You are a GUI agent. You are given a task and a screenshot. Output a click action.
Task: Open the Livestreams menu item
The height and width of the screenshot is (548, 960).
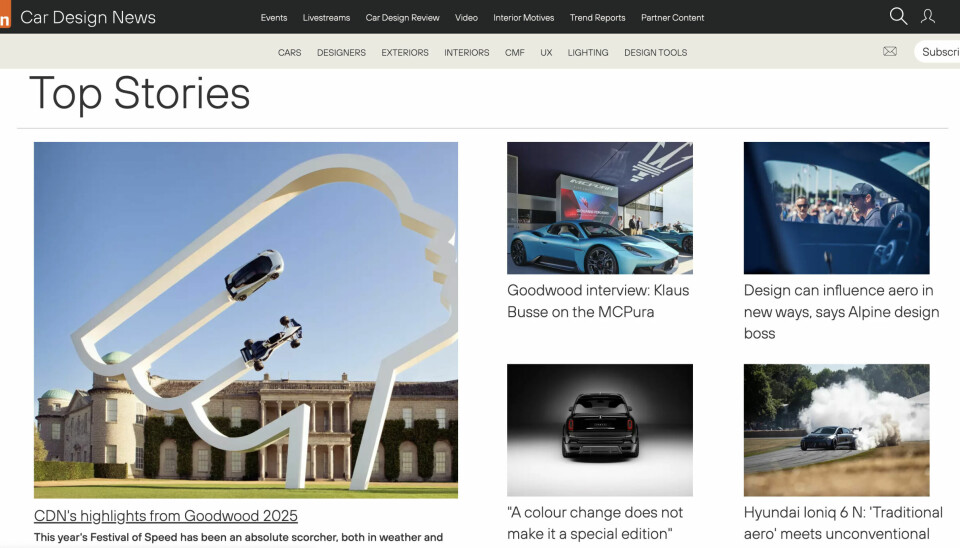[326, 18]
